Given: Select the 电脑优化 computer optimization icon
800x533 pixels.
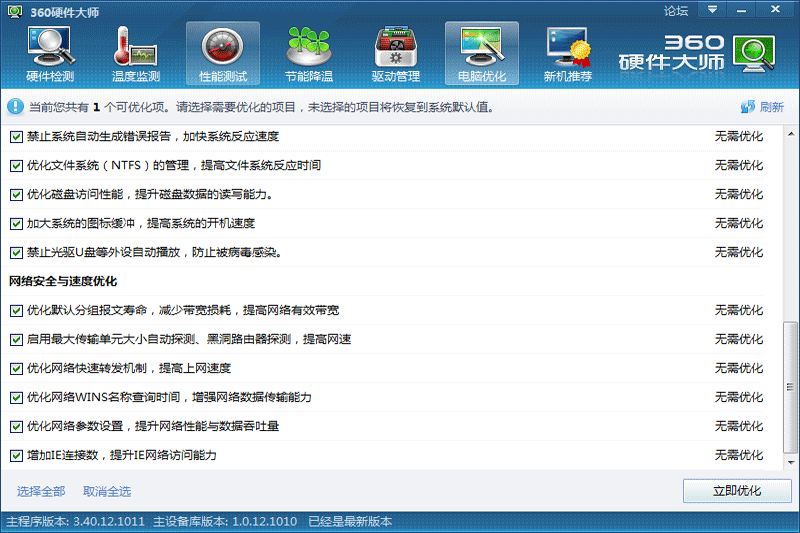Looking at the screenshot, I should [481, 53].
